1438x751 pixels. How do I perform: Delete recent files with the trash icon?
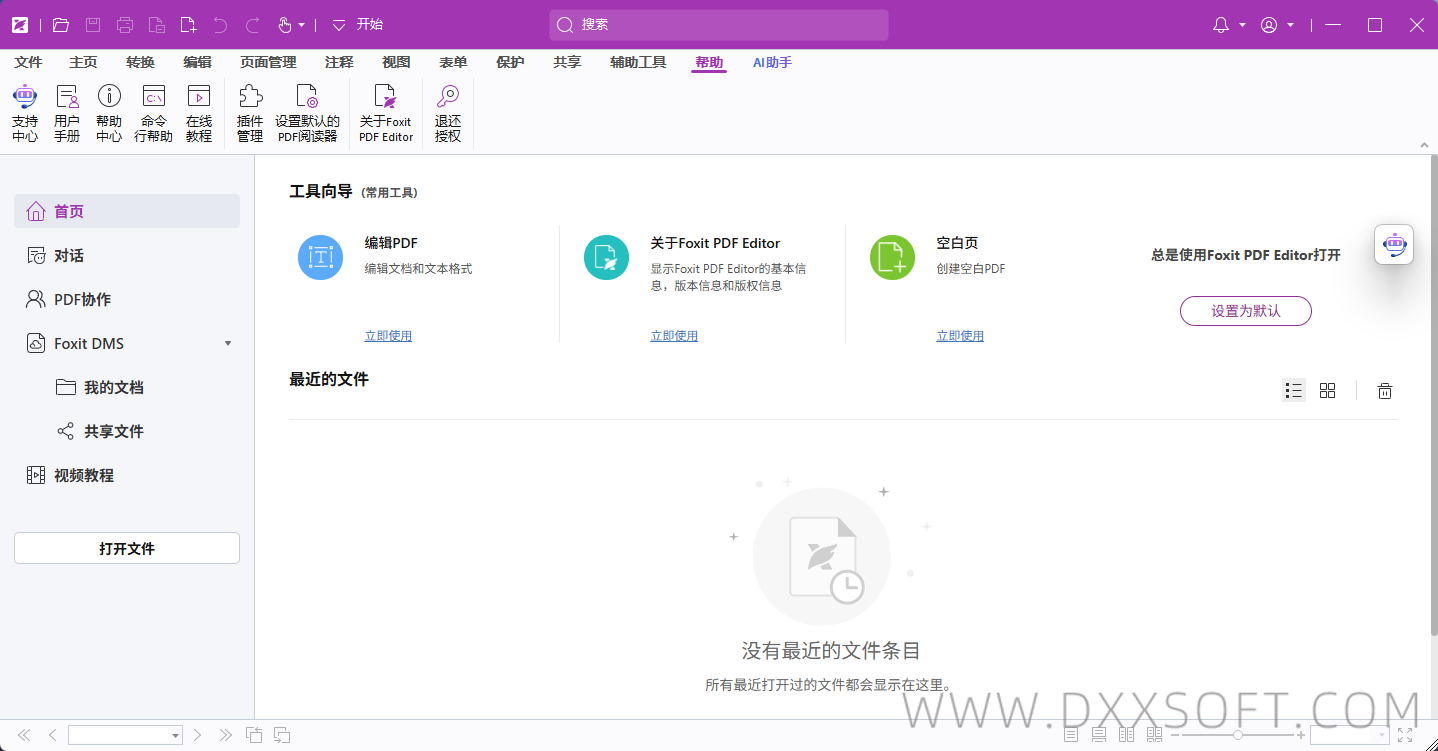[x=1385, y=391]
